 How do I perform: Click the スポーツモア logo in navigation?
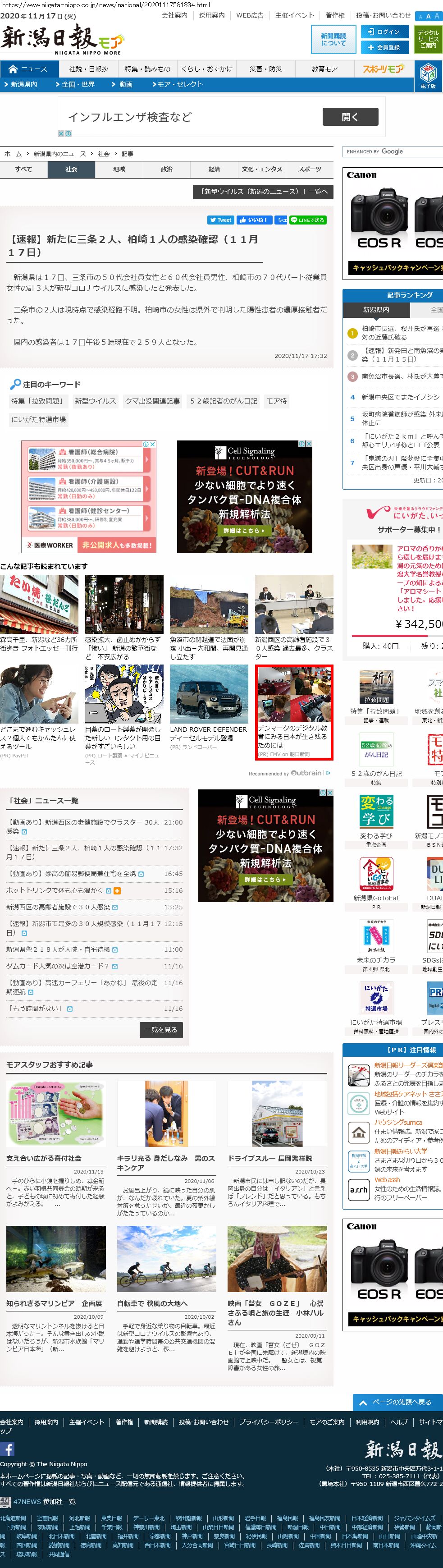click(x=384, y=69)
